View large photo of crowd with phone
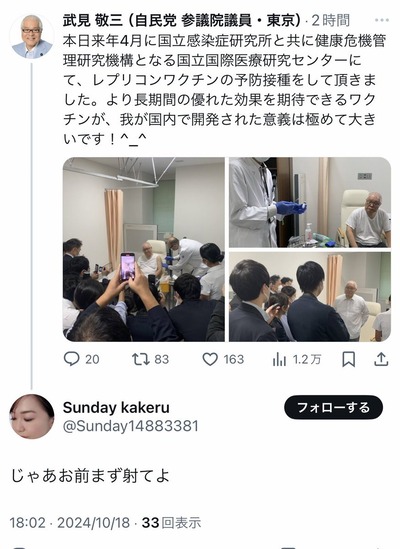This screenshot has height=549, width=400. coord(144,249)
